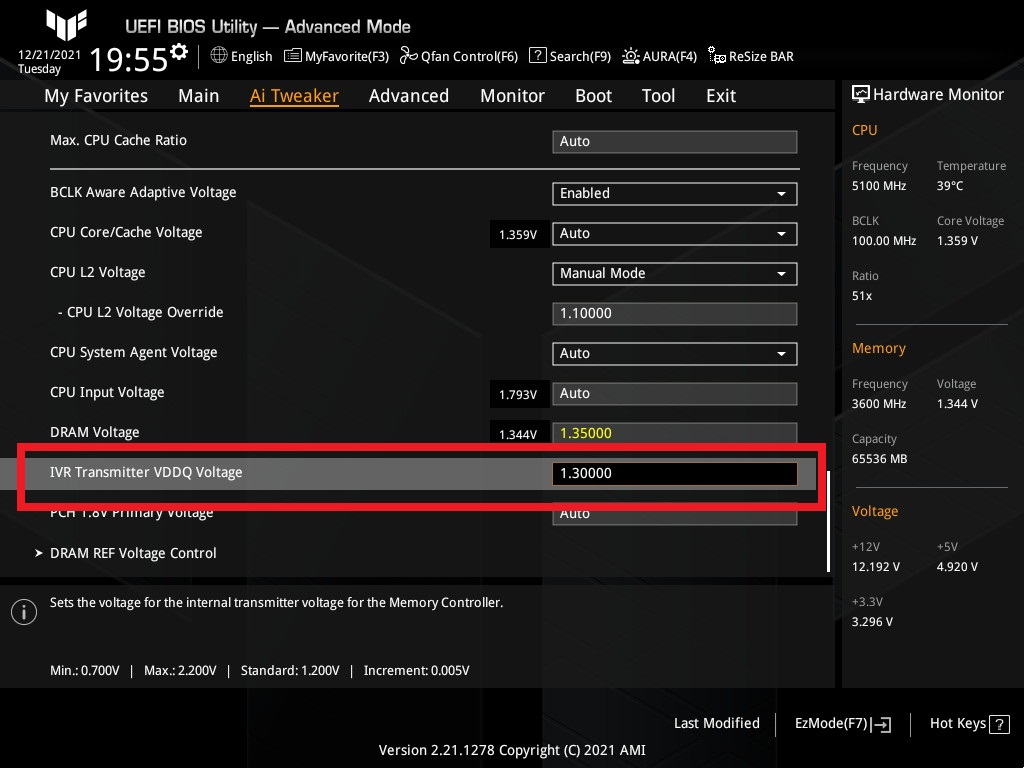Select CPU Core/Cache Voltage label
1024x768 pixels.
(x=126, y=232)
